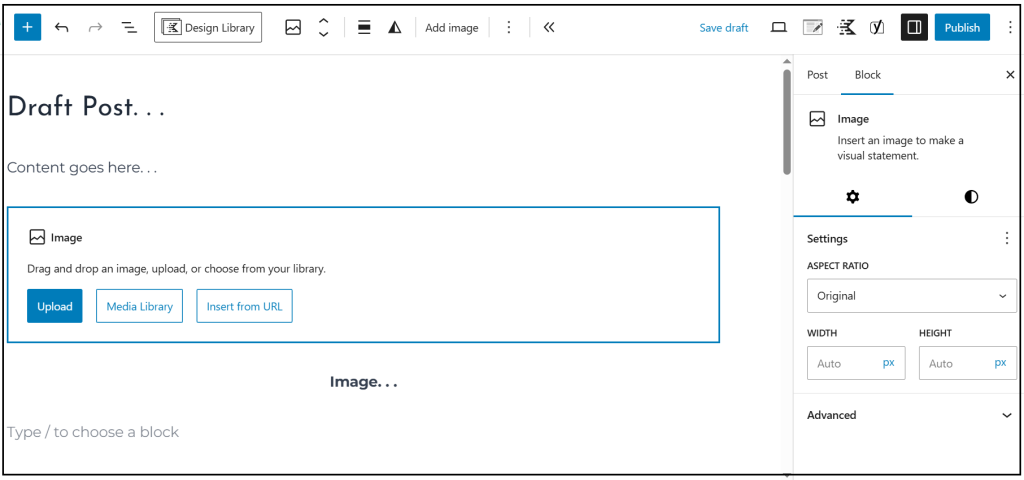Switch to the Post tab
This screenshot has height=480, width=1024.
(818, 75)
